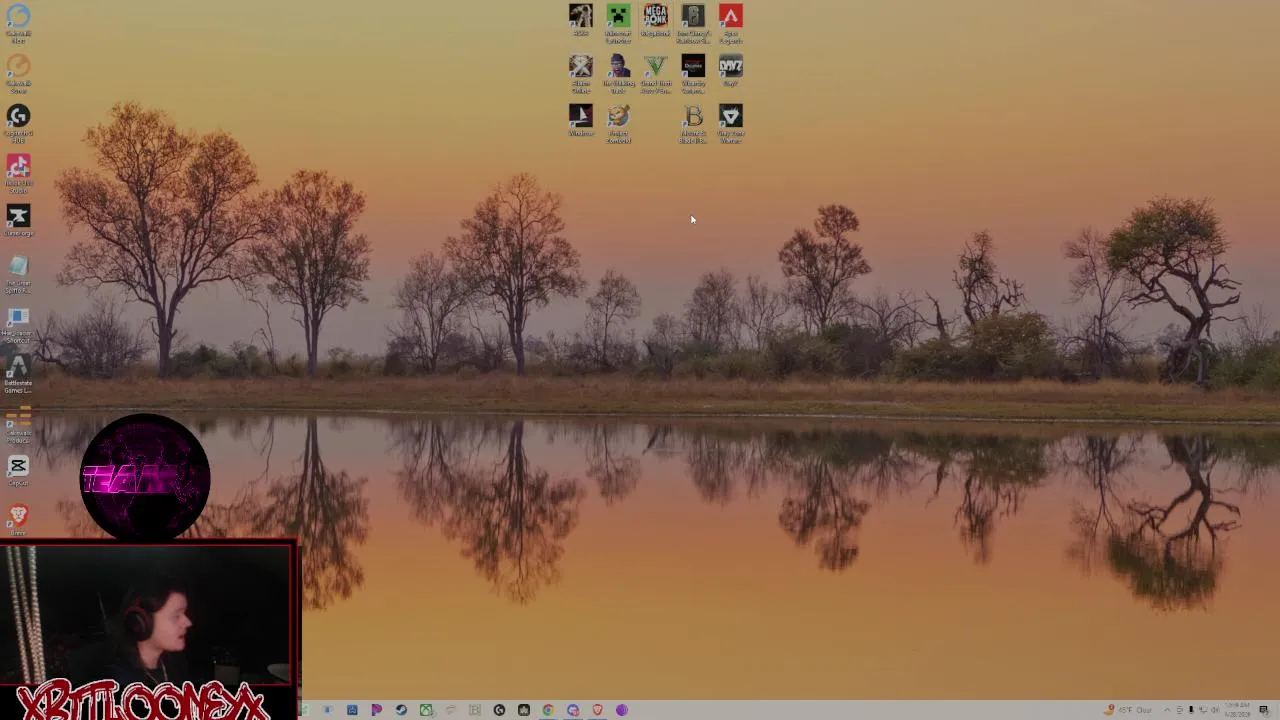The image size is (1280, 720).
Task: Open the purple circle icon right of Chrome
Action: pyautogui.click(x=573, y=710)
